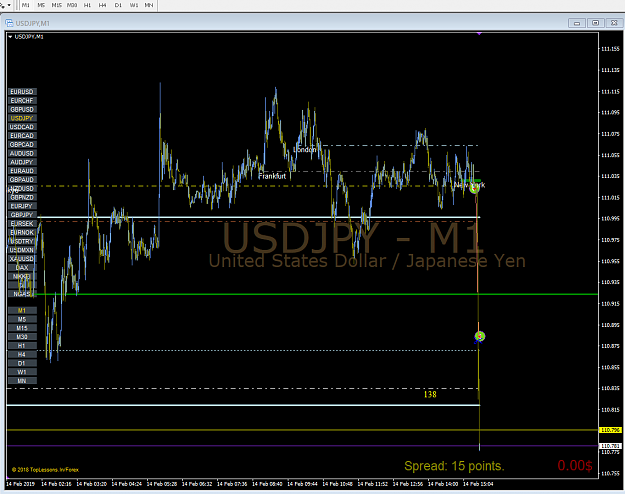Switch chart to EURSEK symbol button
Screen dimensions: 625x494
(22, 224)
